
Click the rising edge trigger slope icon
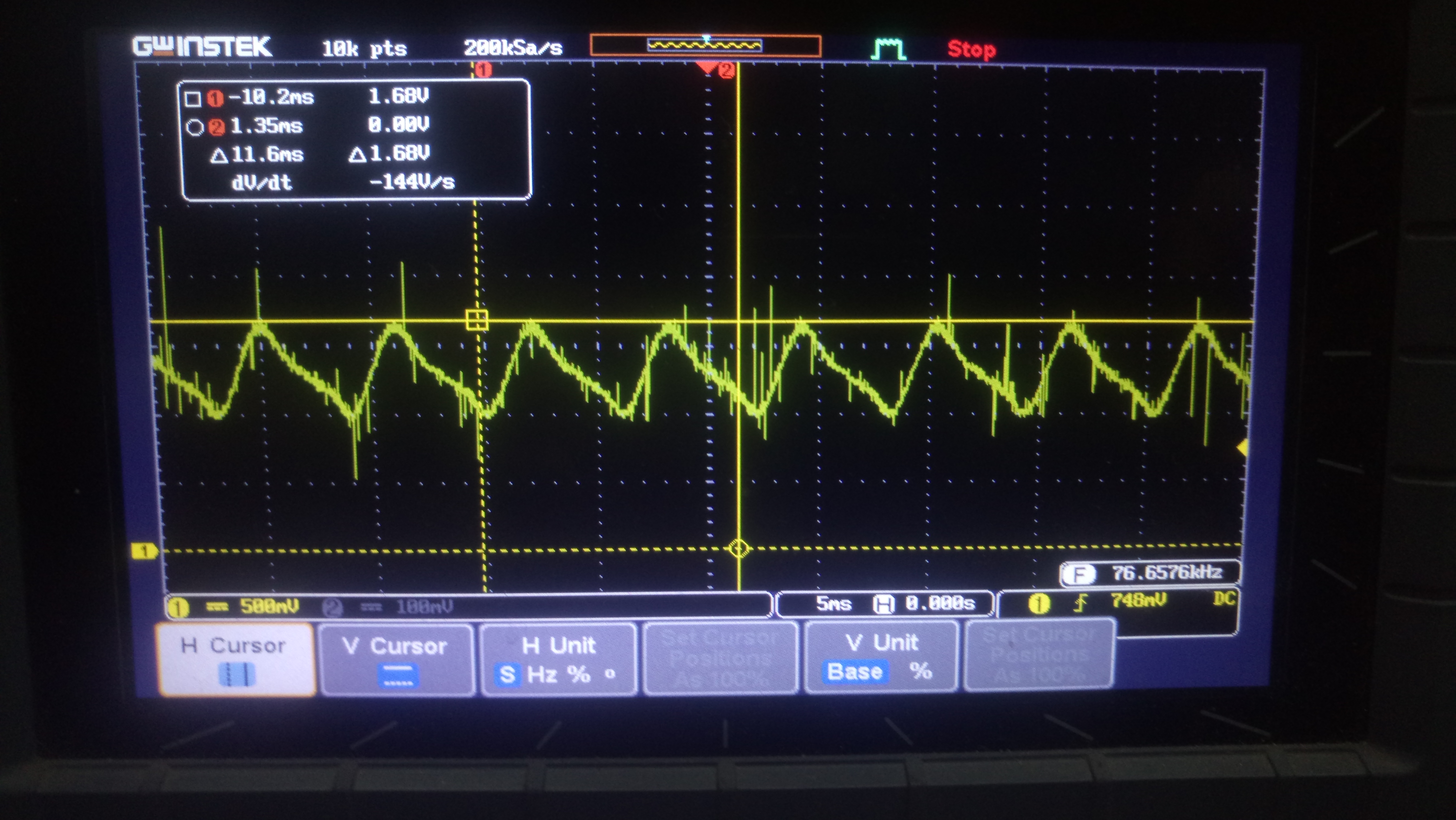click(1080, 603)
